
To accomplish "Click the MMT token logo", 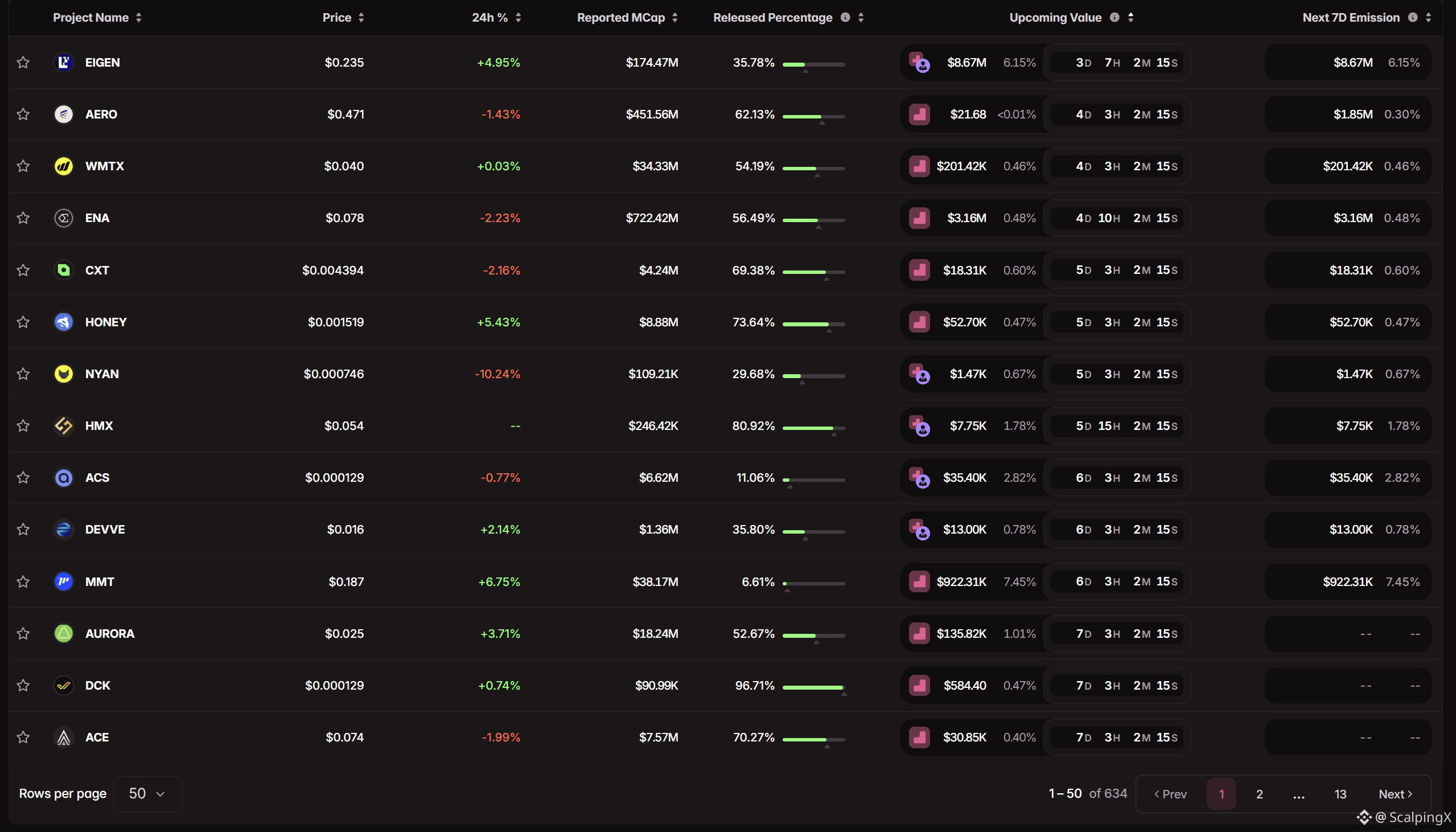I will point(63,581).
